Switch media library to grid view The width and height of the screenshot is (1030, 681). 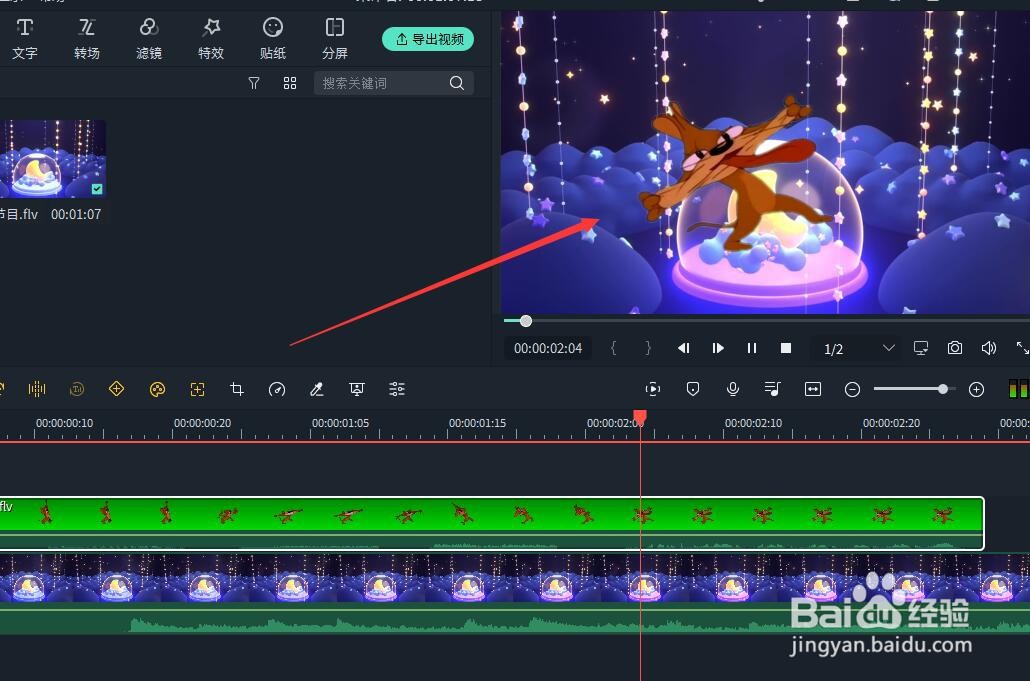[x=290, y=83]
